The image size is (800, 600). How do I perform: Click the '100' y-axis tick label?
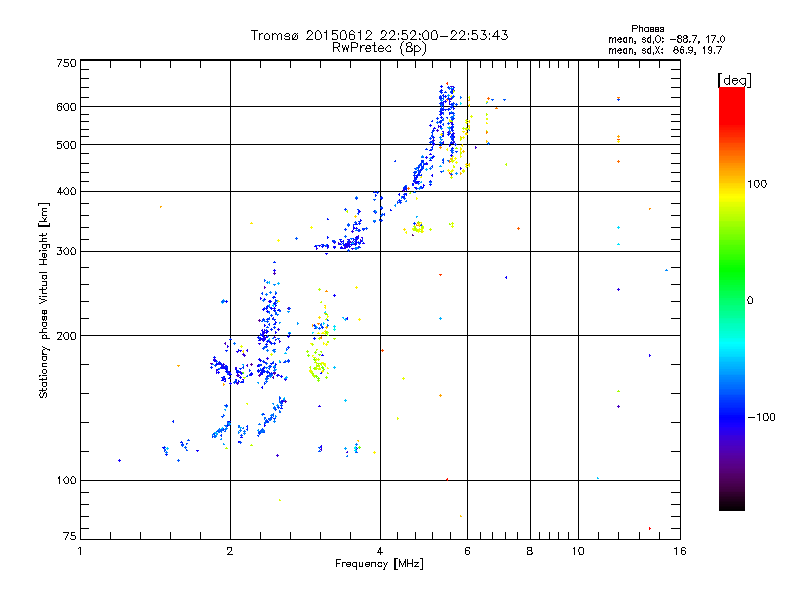coord(66,481)
